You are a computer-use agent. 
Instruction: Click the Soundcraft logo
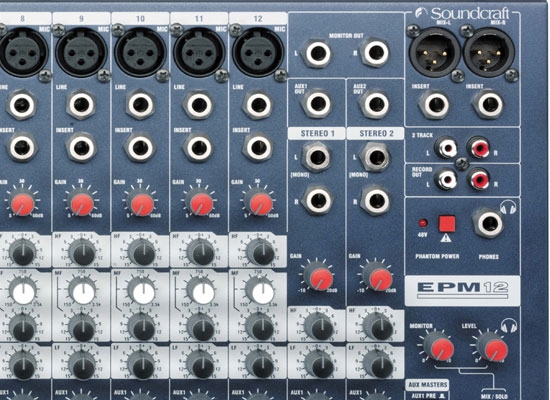click(462, 13)
